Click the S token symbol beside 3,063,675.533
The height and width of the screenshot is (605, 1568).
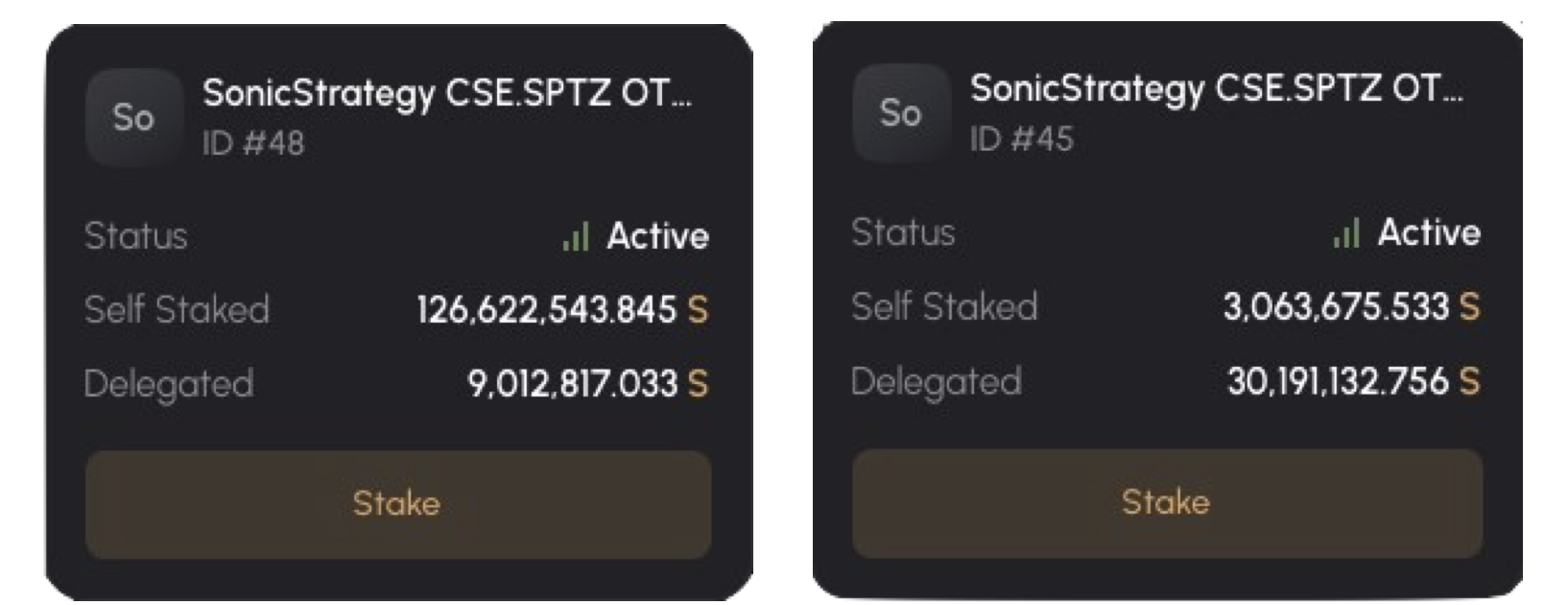(1469, 307)
